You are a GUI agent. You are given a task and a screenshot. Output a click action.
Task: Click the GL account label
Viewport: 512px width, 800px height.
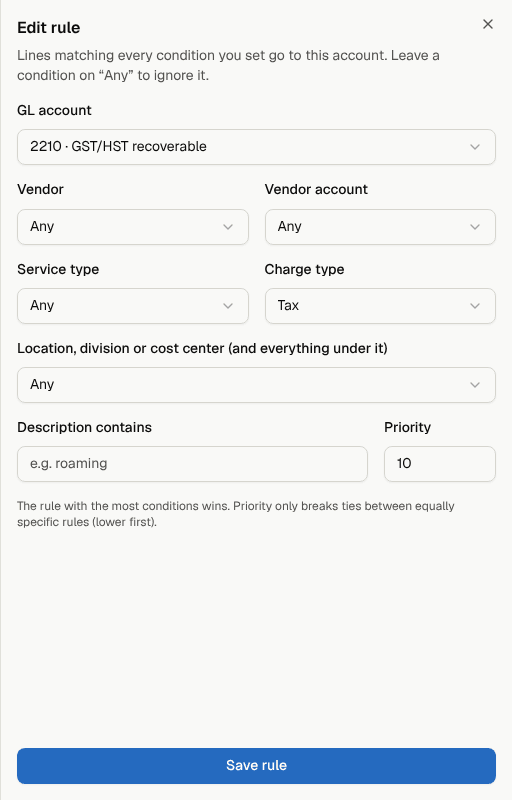55,110
